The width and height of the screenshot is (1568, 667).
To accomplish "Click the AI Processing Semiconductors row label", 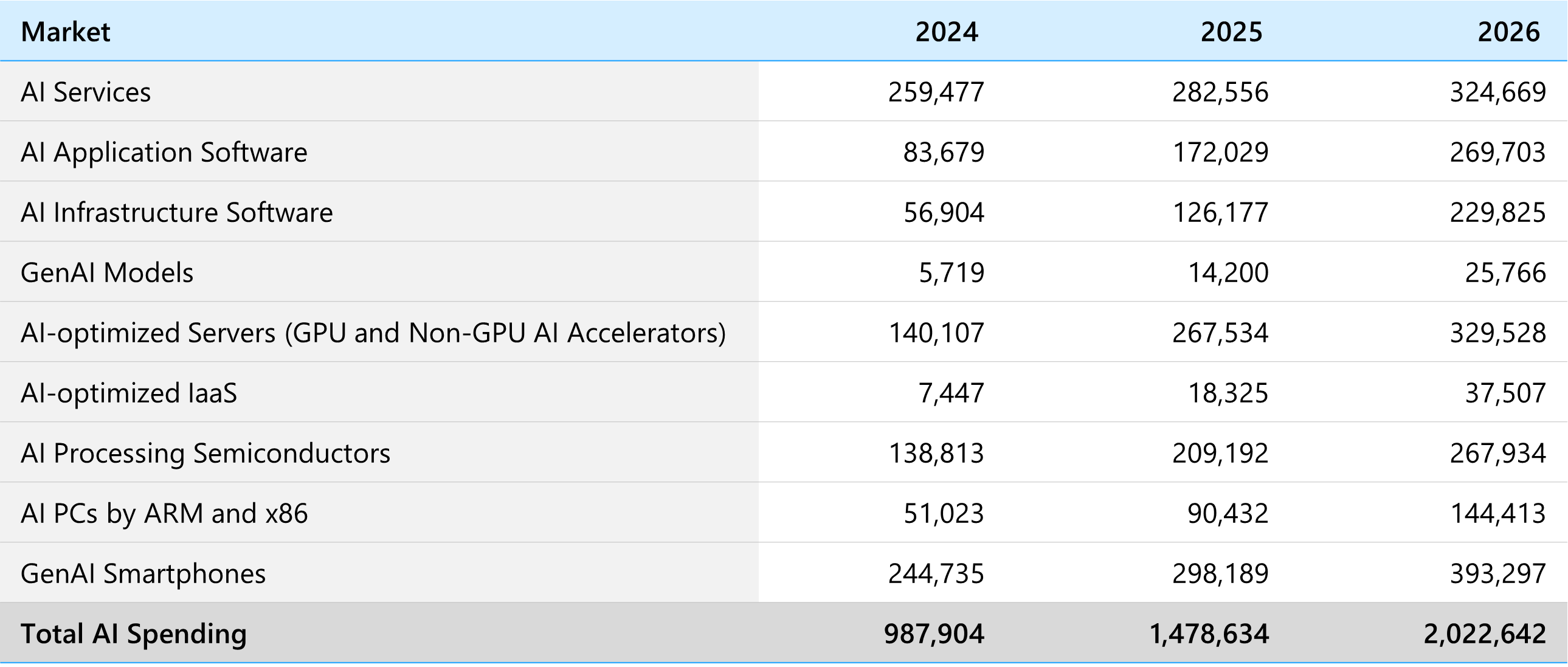I will (207, 453).
